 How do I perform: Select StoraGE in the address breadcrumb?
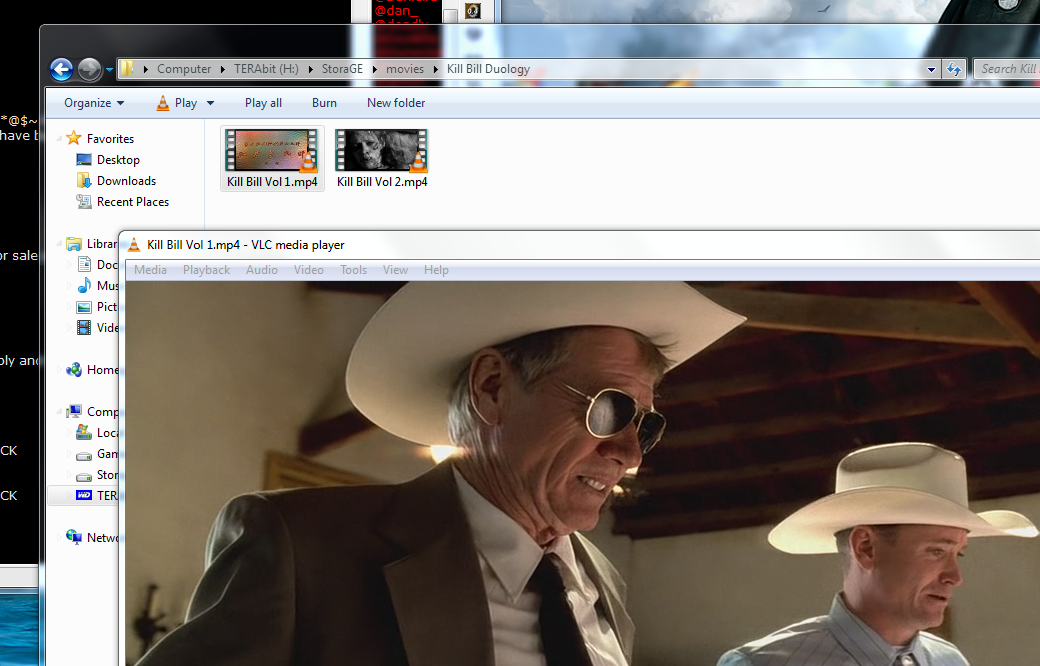point(342,69)
